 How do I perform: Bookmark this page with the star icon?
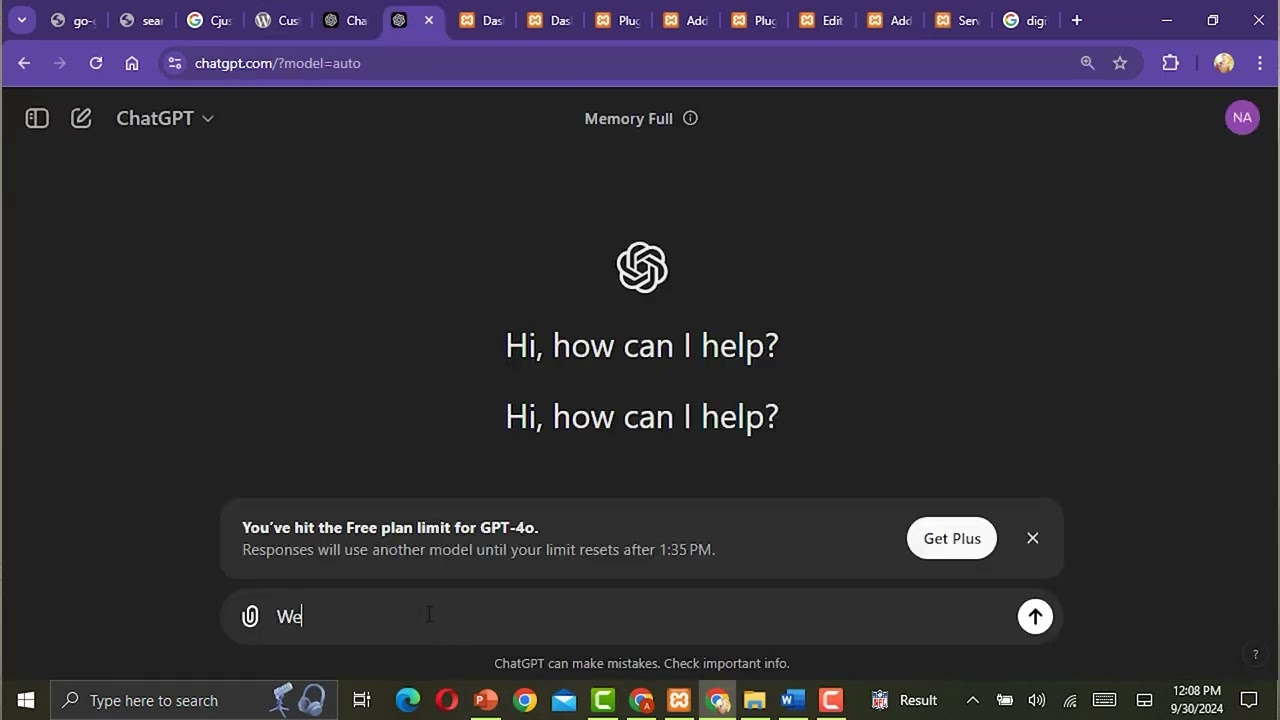click(1120, 63)
